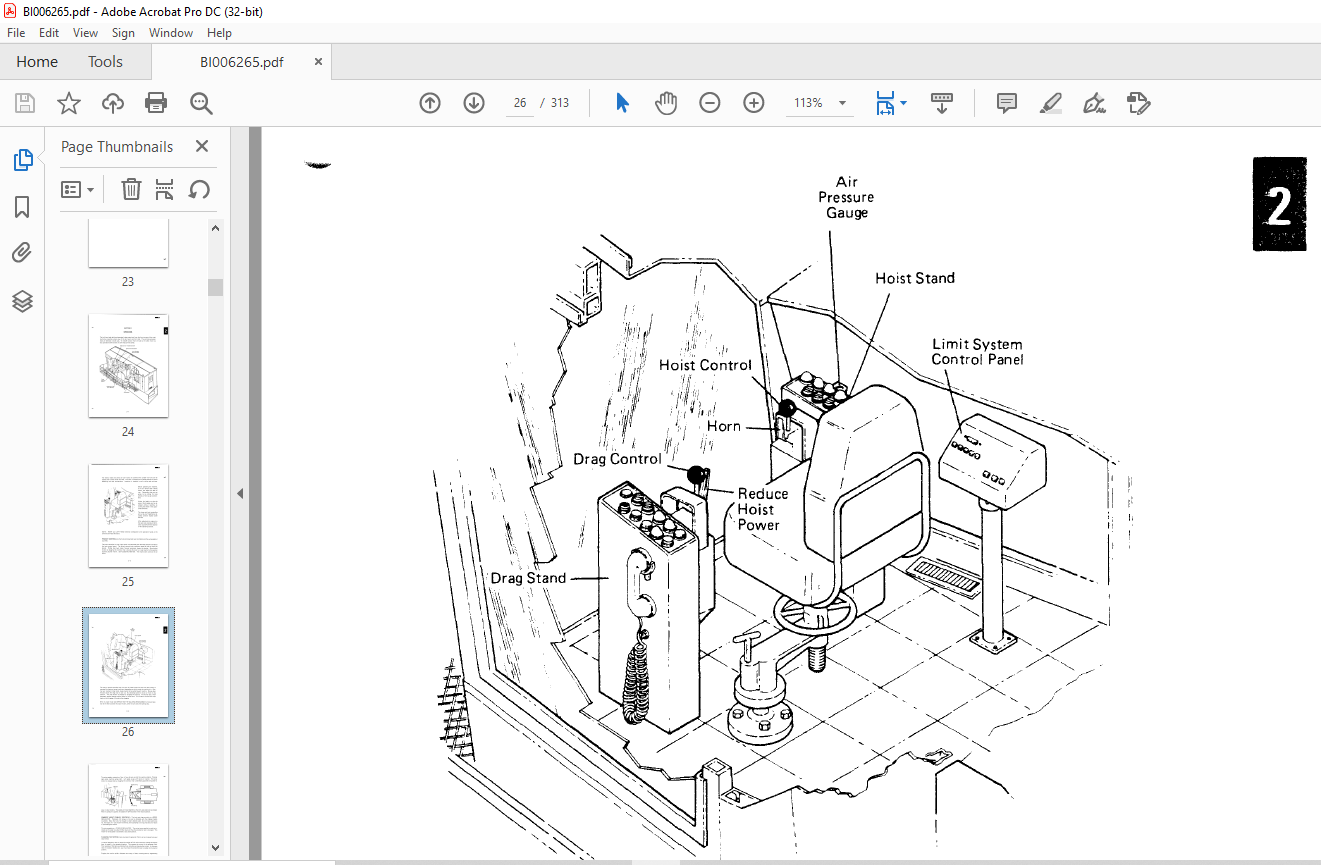Screen dimensions: 1321x865
Task: Collapse the navigation pane arrow
Action: [240, 493]
